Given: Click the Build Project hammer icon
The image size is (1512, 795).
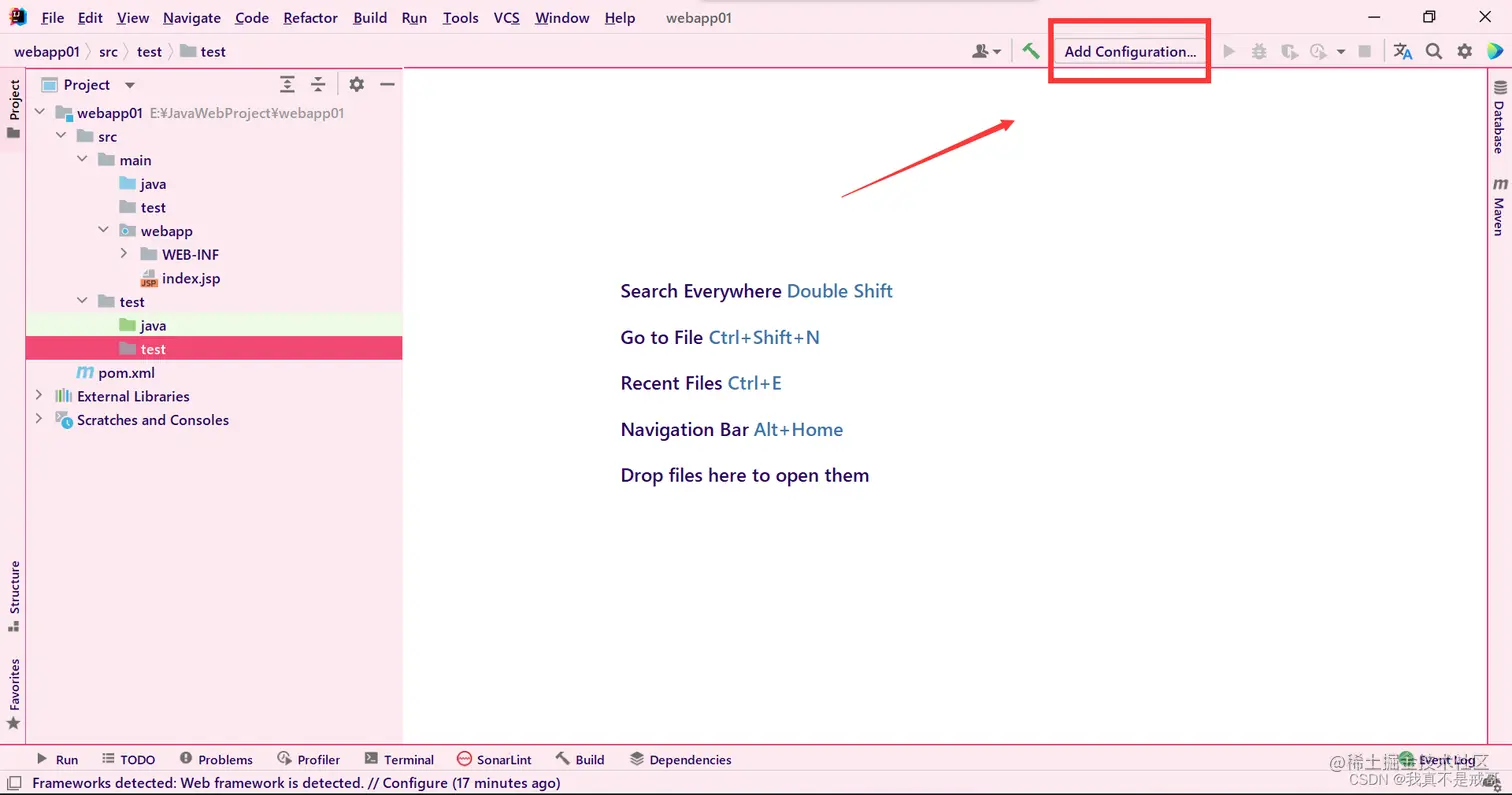Looking at the screenshot, I should click(x=1030, y=51).
